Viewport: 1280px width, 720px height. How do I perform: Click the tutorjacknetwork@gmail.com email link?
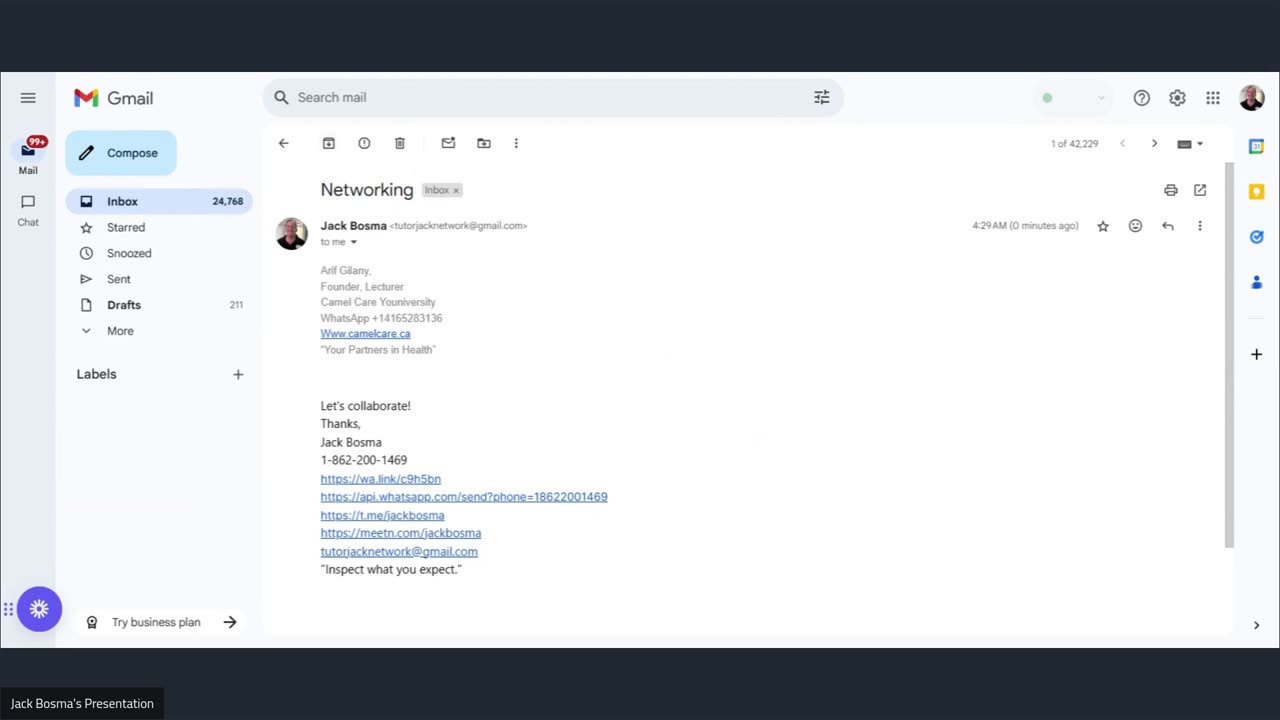pyautogui.click(x=399, y=551)
